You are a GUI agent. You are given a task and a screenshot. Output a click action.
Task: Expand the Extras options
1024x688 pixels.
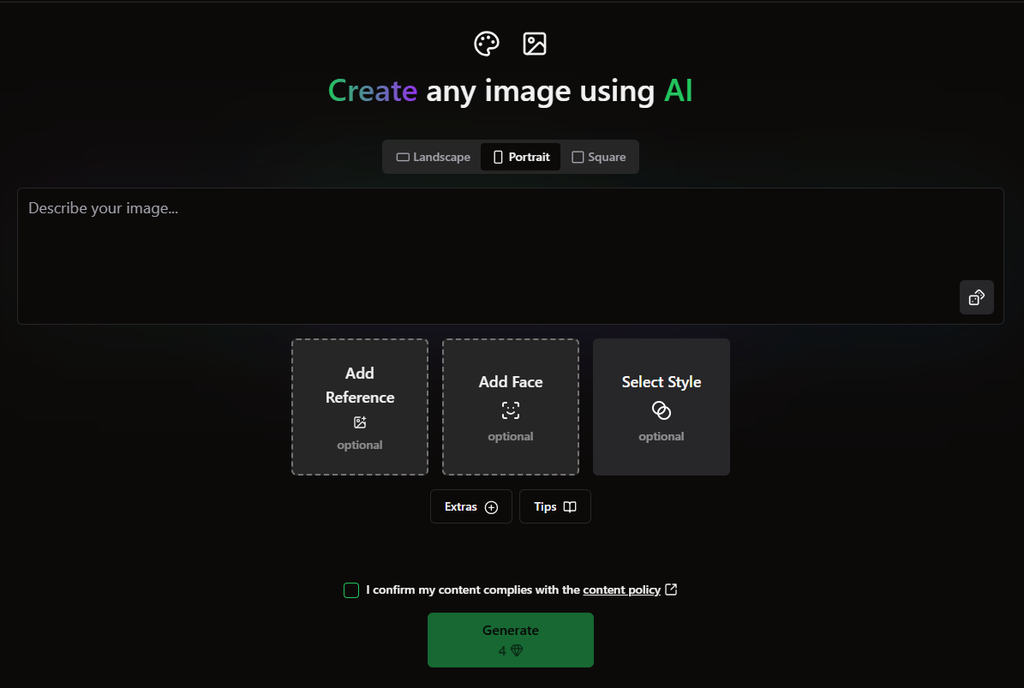(x=471, y=507)
